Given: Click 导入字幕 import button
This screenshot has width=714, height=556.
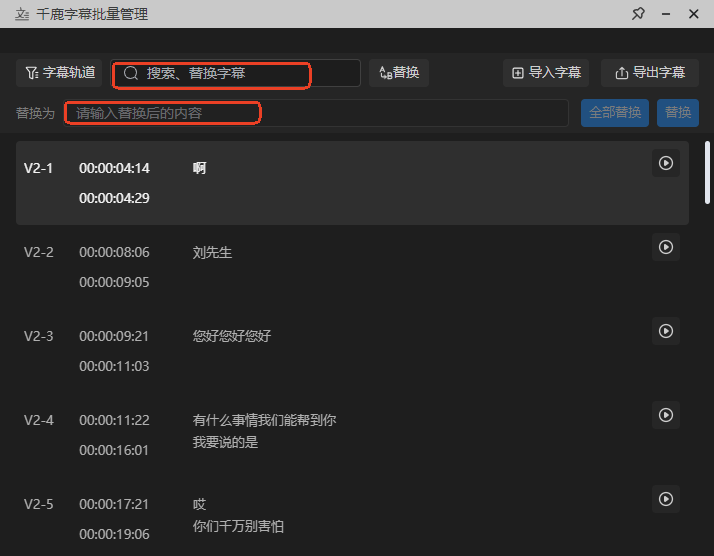Looking at the screenshot, I should (x=546, y=73).
